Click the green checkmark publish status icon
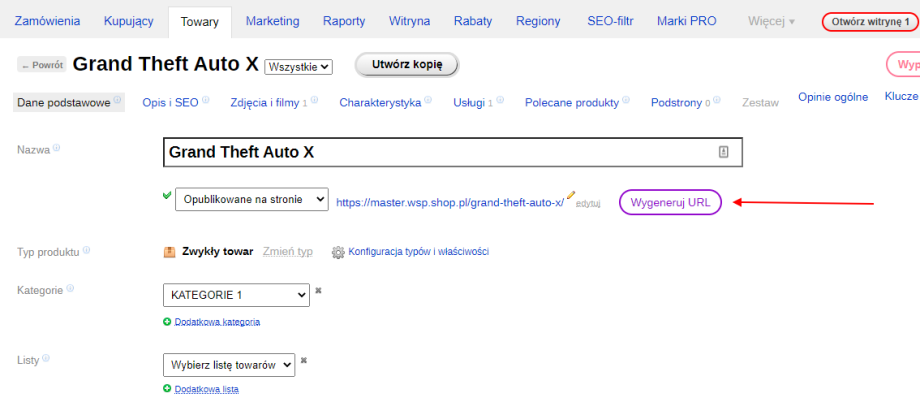Screen dimensions: 920x402 pos(167,195)
